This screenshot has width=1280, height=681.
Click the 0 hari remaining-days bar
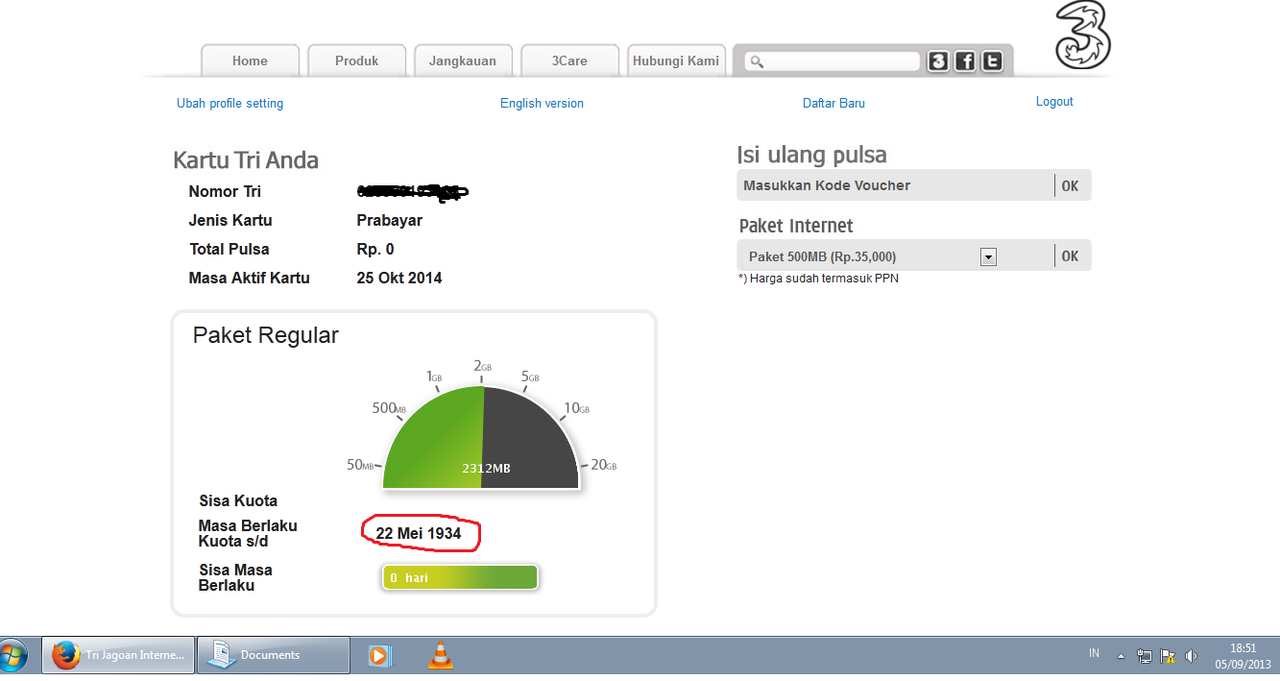[x=460, y=578]
